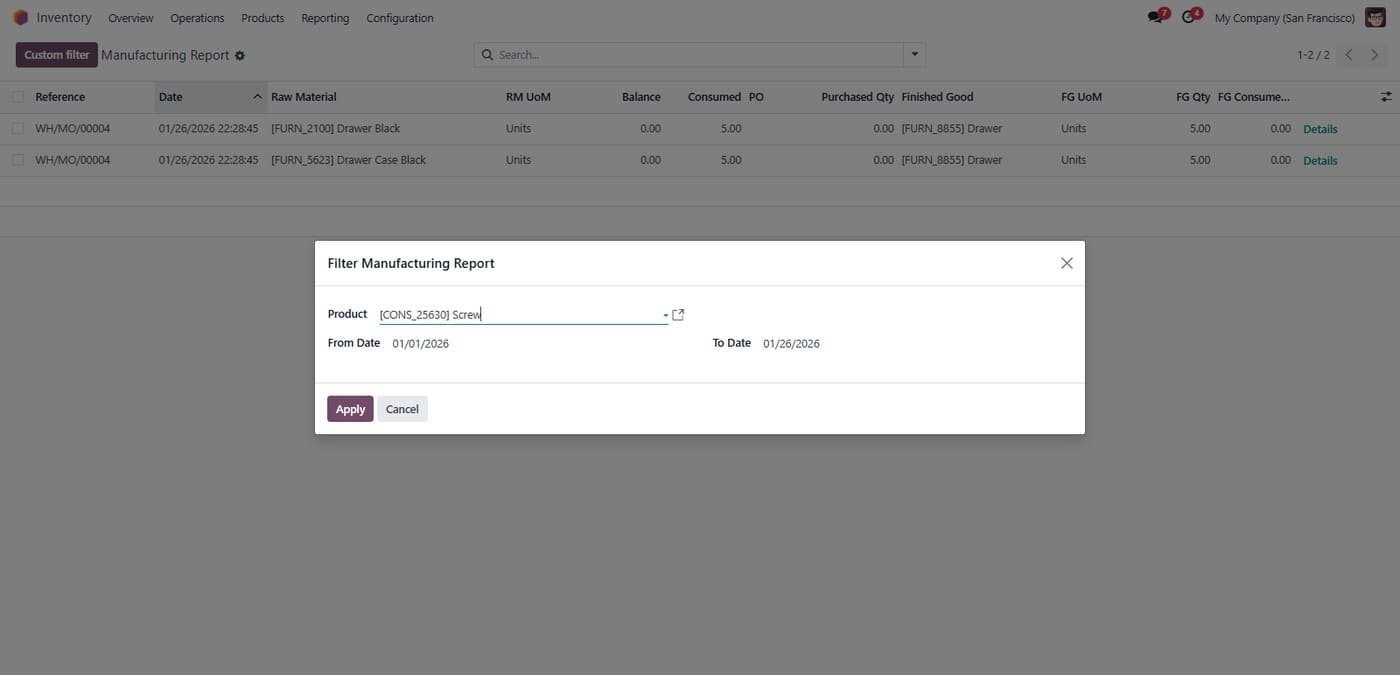Click the Balance column header
The height and width of the screenshot is (675, 1400).
click(641, 97)
